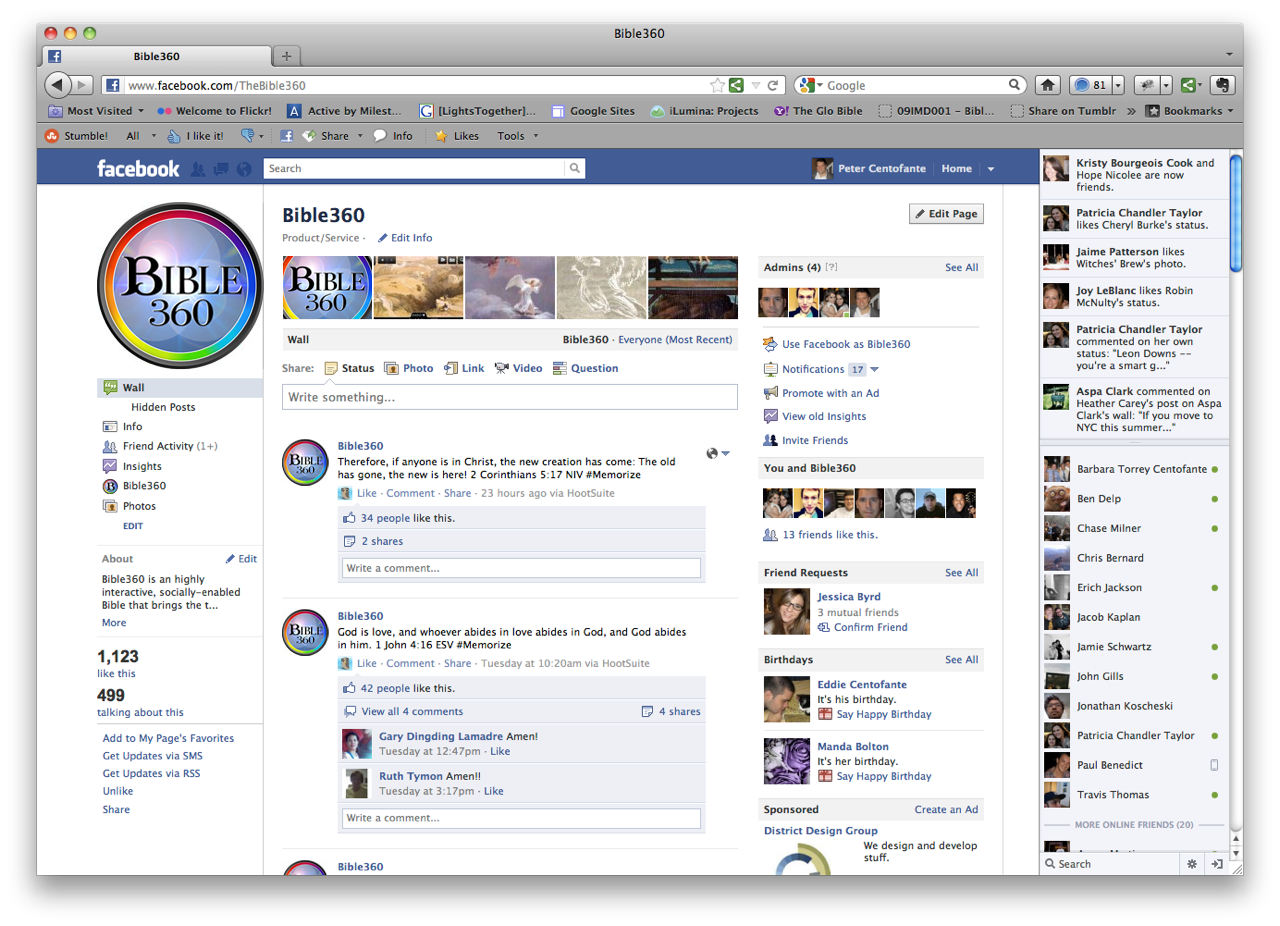Click Home in the Facebook header
The height and width of the screenshot is (926, 1280).
click(956, 169)
